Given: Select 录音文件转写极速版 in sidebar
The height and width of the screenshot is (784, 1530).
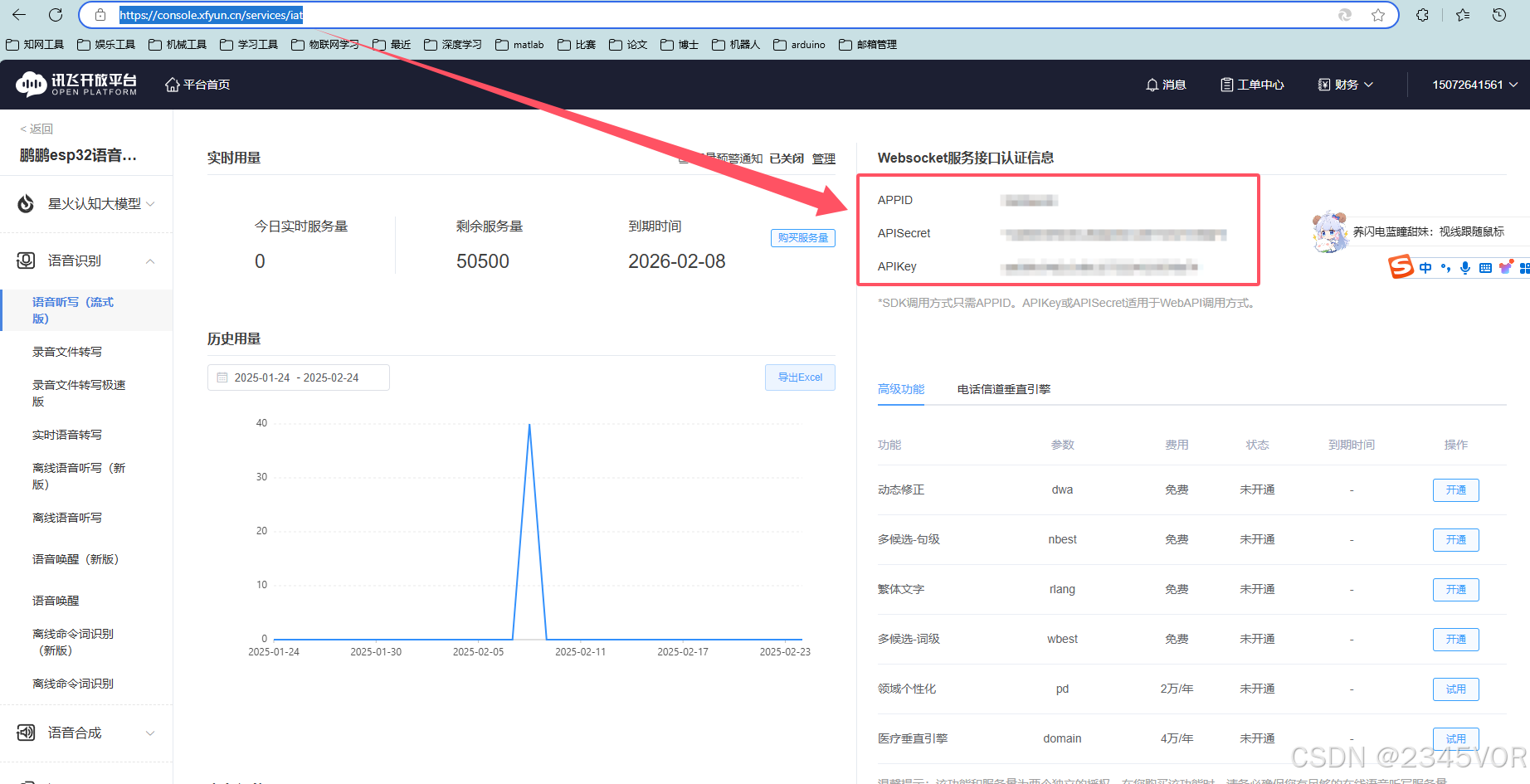Looking at the screenshot, I should [x=79, y=393].
